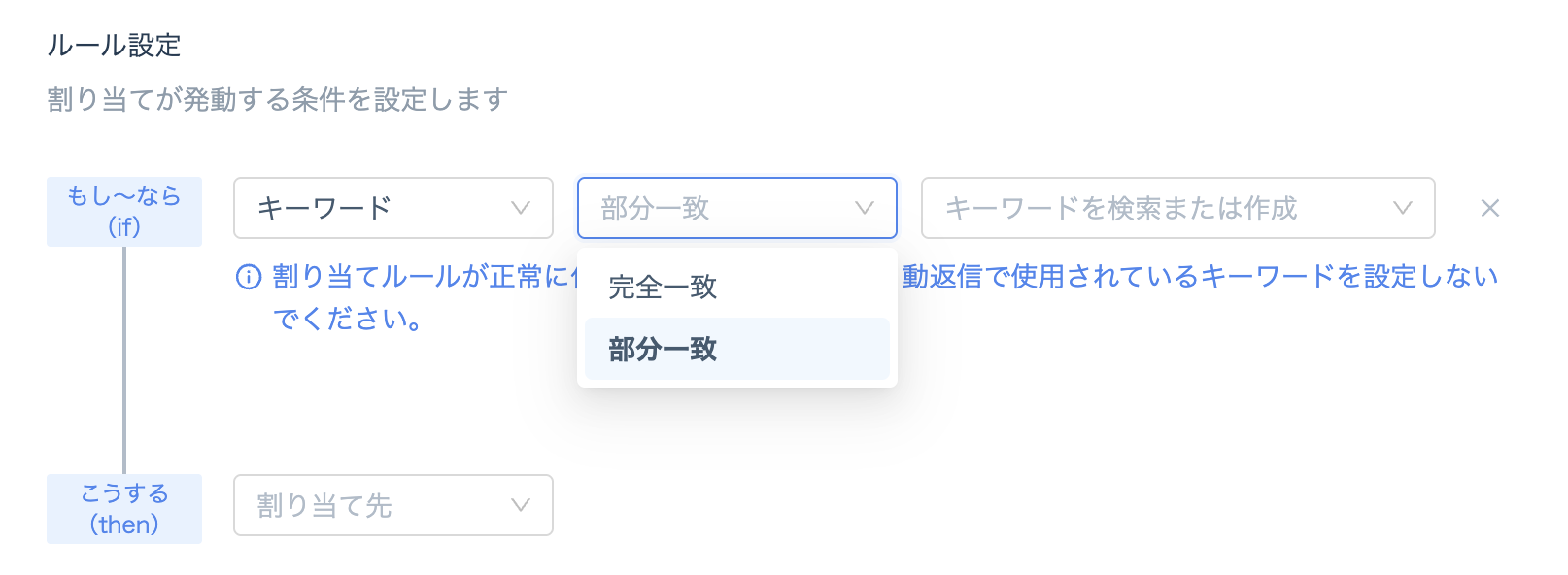Open the keyword search field's chevron arrow
This screenshot has height=575, width=1568.
tap(1403, 208)
